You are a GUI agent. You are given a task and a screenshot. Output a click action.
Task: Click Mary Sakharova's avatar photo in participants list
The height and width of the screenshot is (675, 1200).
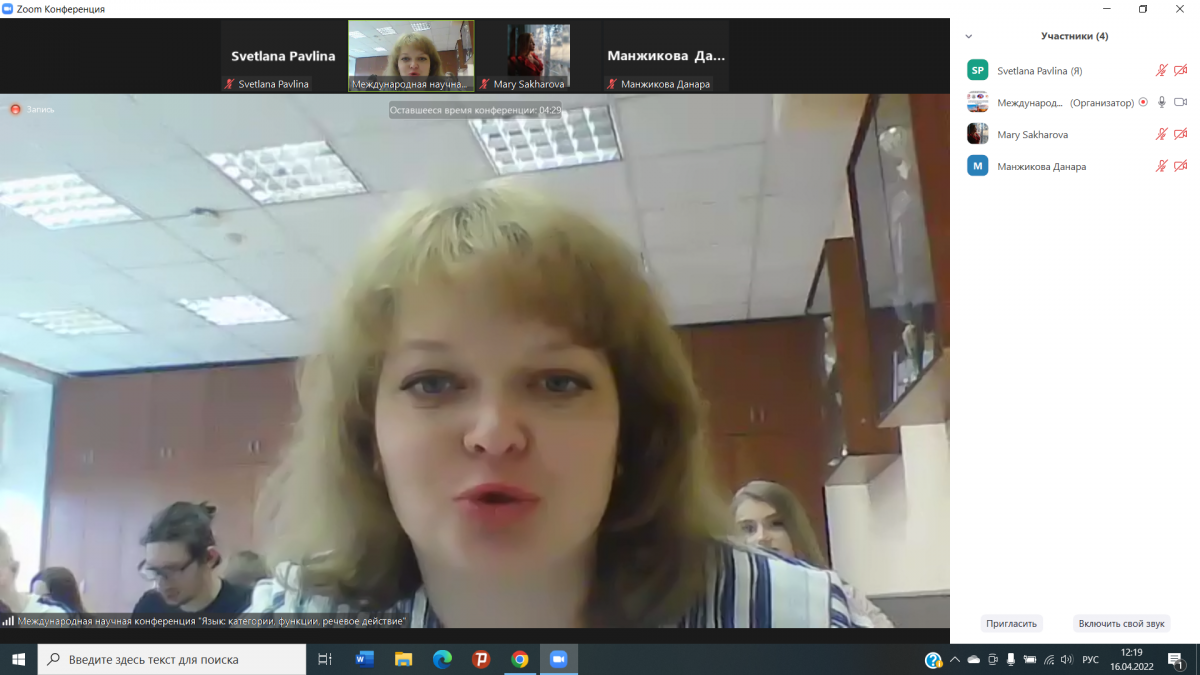[x=978, y=134]
